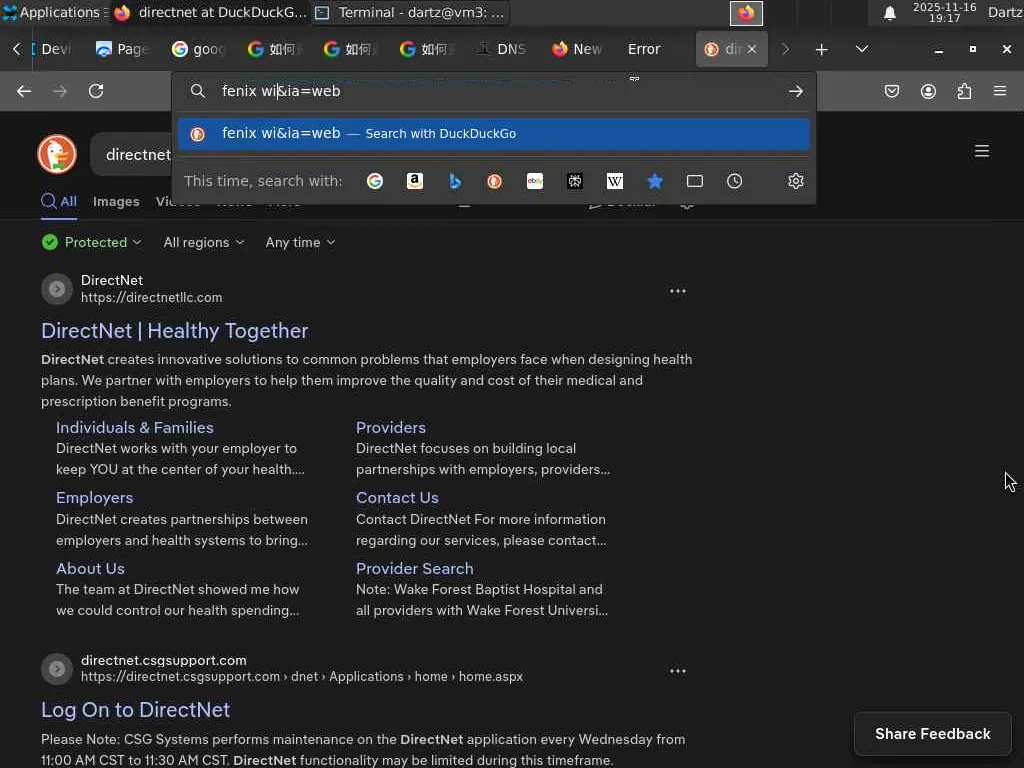1024x768 pixels.
Task: Search this time with eBay
Action: (x=535, y=181)
